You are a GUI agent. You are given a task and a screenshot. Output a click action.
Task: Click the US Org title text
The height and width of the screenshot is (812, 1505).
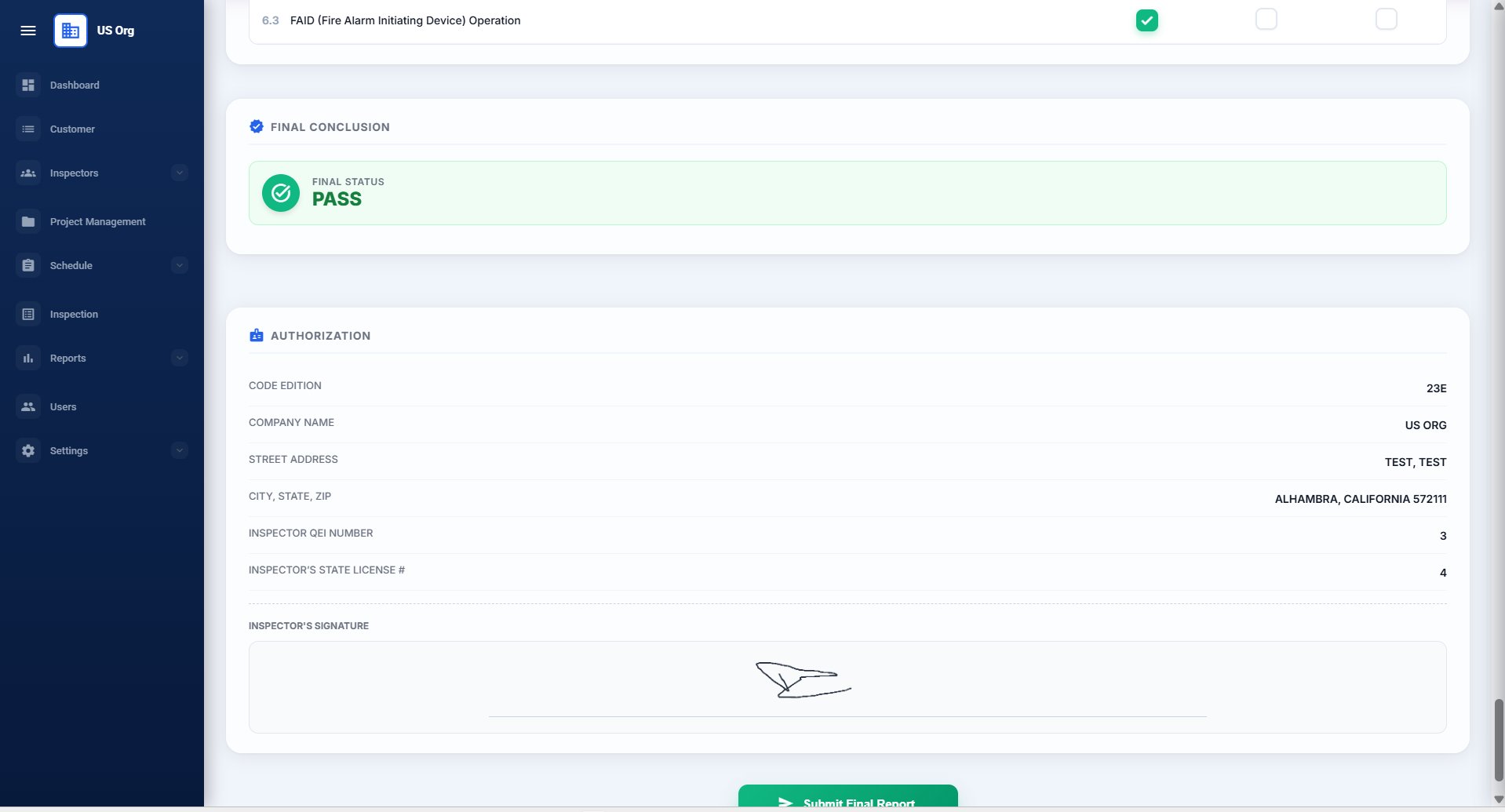115,31
